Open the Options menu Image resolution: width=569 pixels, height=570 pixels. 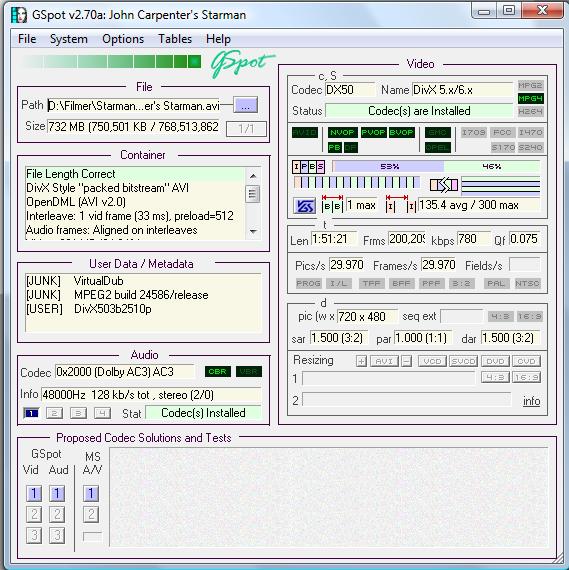click(123, 39)
